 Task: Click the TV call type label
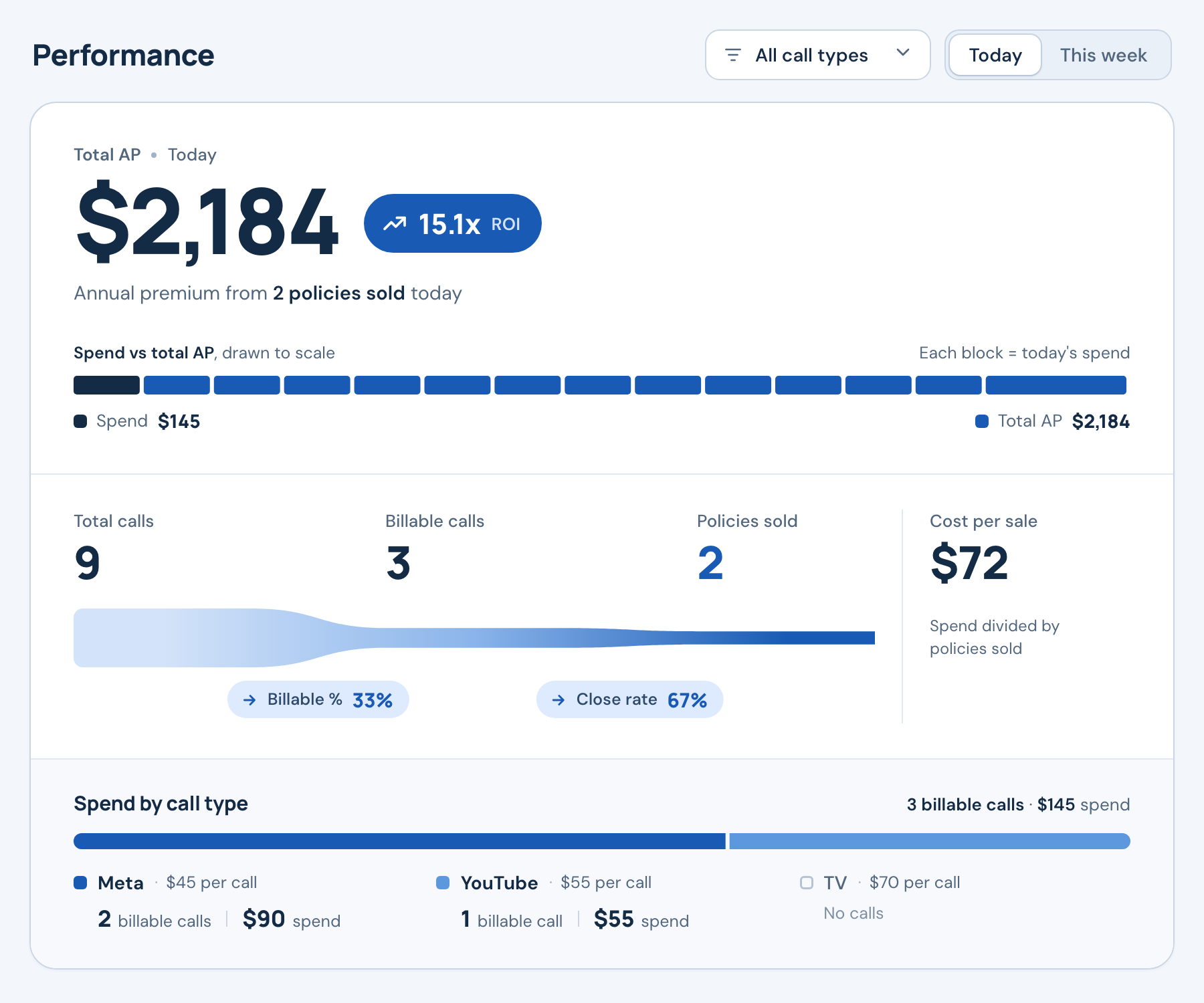(835, 883)
